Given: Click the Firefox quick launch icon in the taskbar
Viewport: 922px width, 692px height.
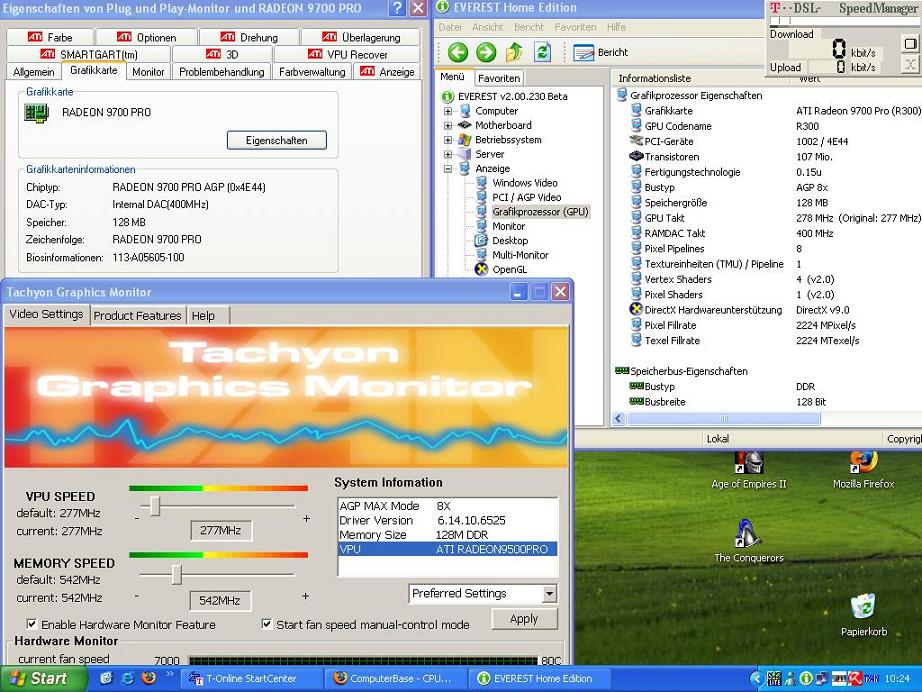Looking at the screenshot, I should [x=149, y=678].
